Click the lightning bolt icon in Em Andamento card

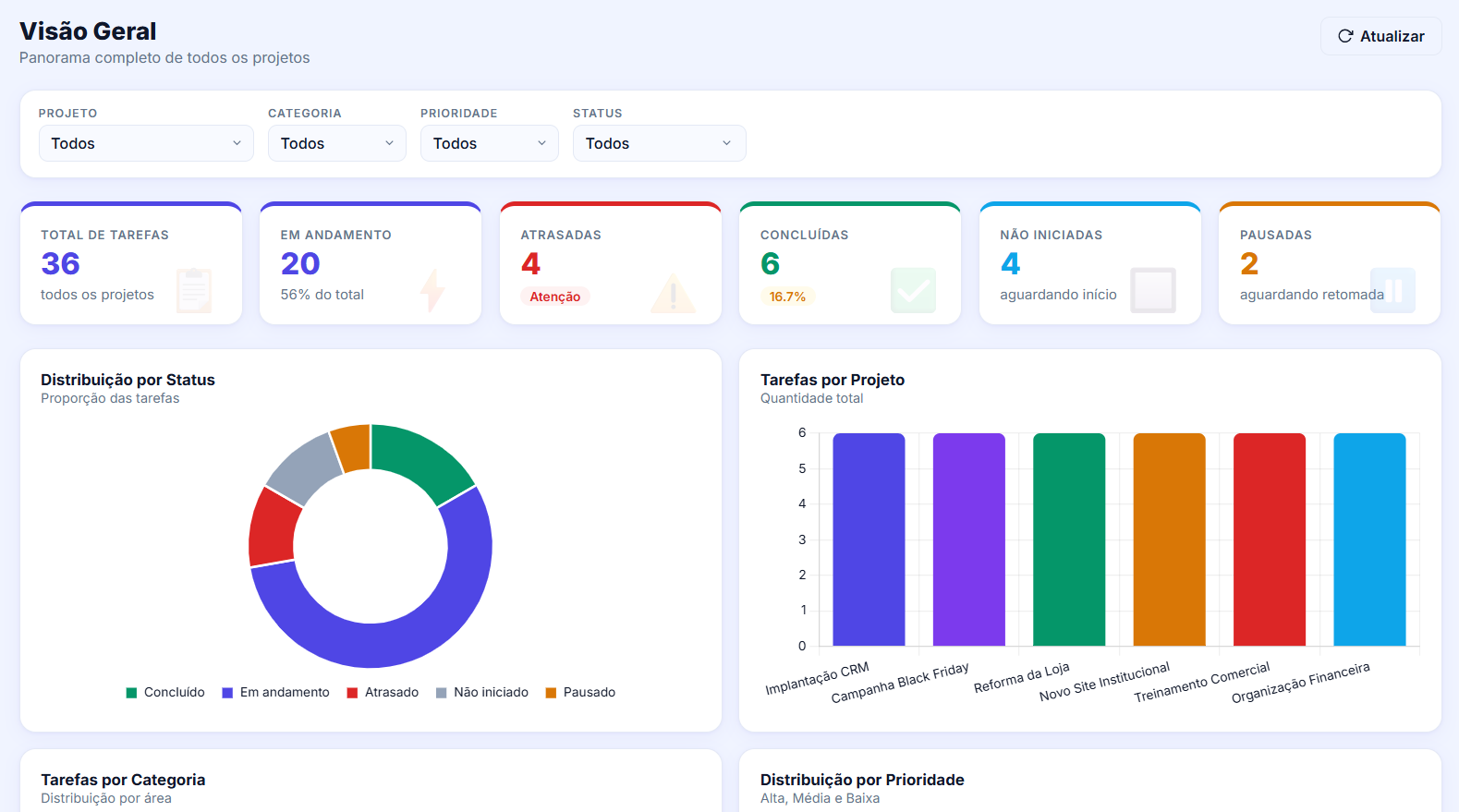click(x=432, y=290)
